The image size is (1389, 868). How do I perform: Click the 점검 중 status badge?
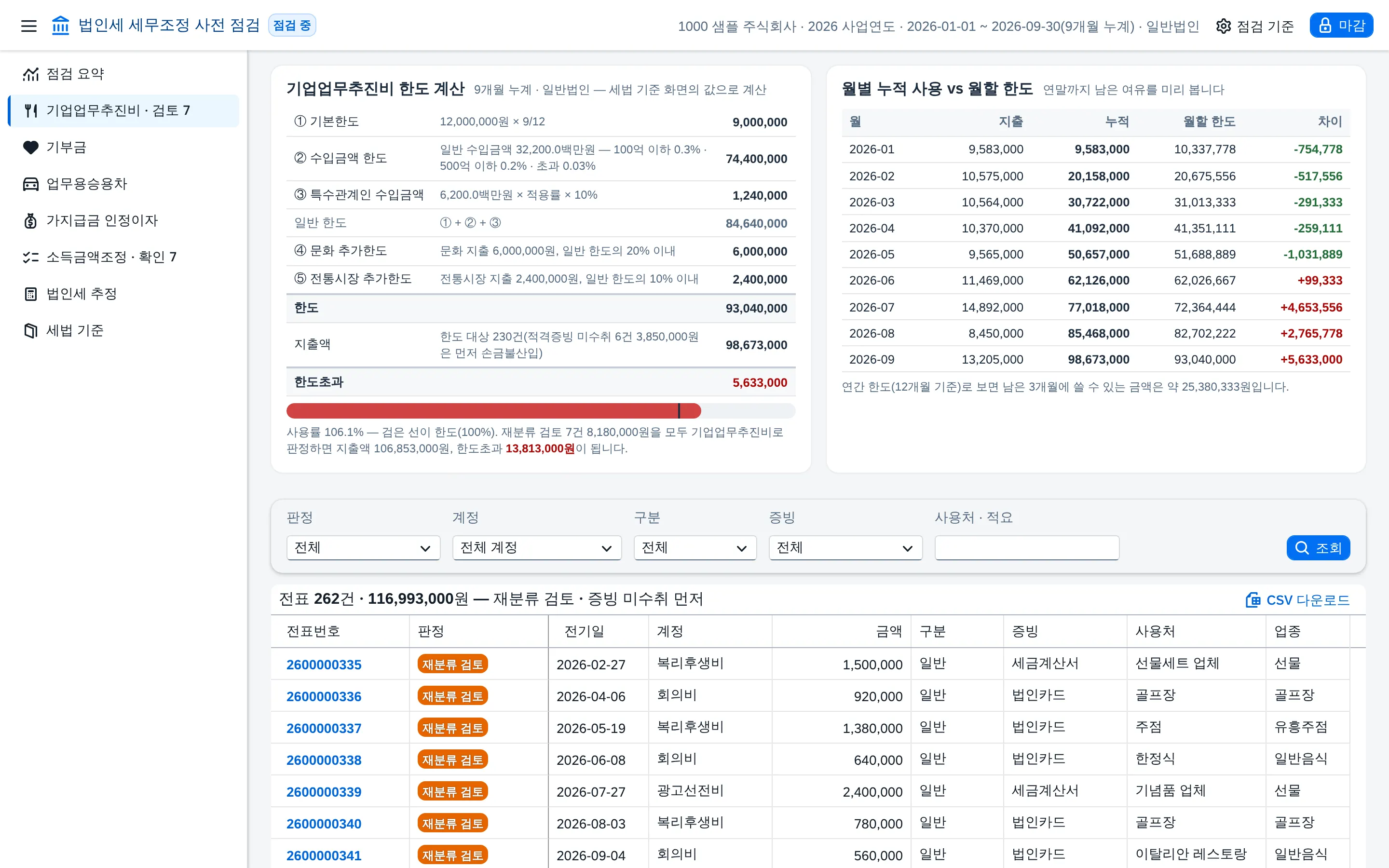coord(292,26)
